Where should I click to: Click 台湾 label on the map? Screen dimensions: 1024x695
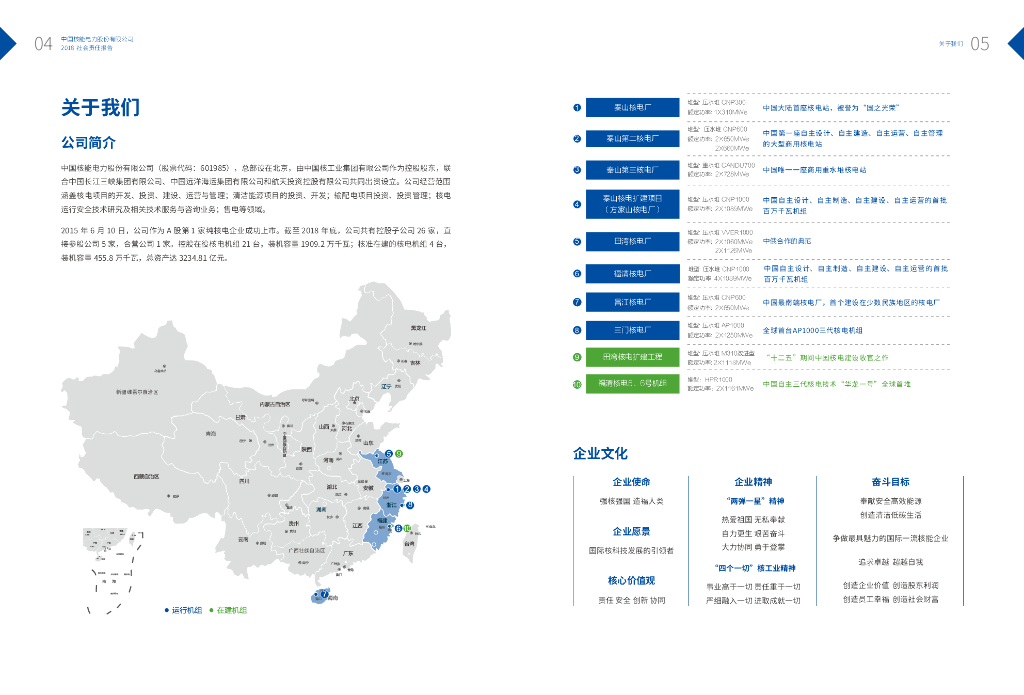point(409,543)
